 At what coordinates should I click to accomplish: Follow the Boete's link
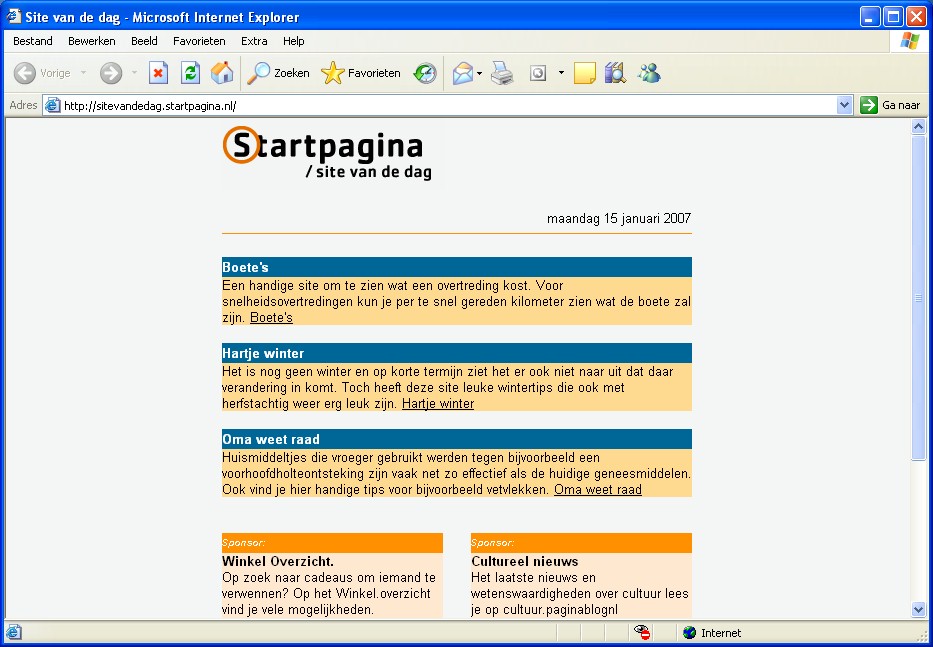271,317
